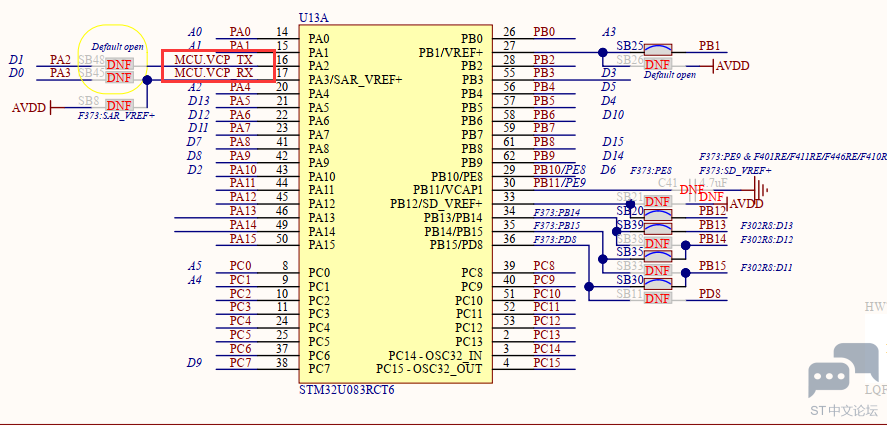Click the PD8 net label right of SB11
The image size is (887, 426).
pos(709,294)
